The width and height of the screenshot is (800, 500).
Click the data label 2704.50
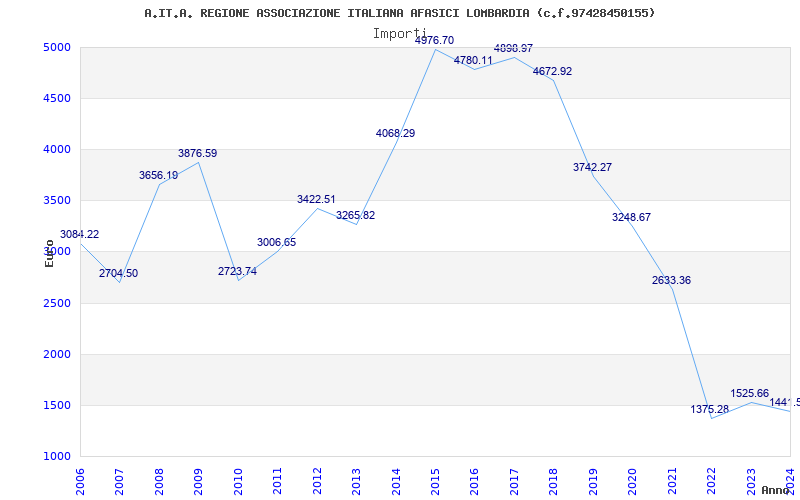click(118, 273)
